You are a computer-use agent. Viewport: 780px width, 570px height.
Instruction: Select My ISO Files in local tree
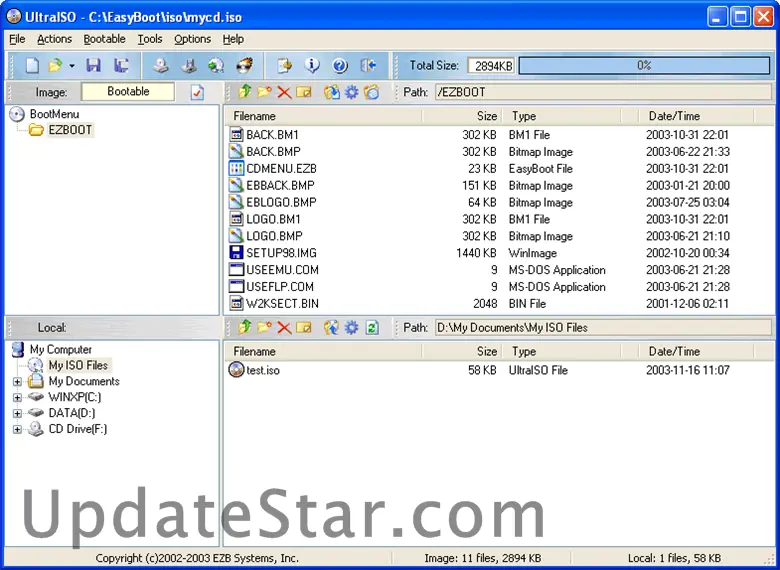click(78, 365)
